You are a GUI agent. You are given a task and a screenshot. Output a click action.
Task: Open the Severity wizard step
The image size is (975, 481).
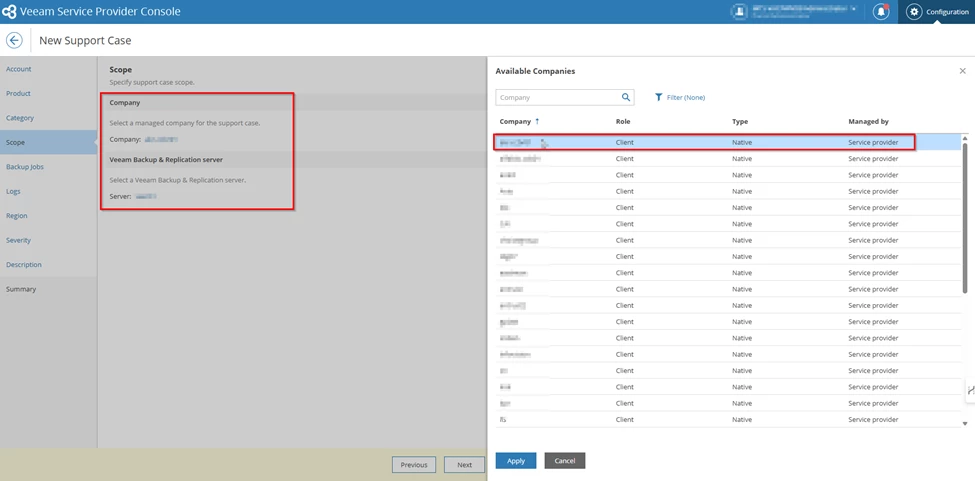point(19,240)
